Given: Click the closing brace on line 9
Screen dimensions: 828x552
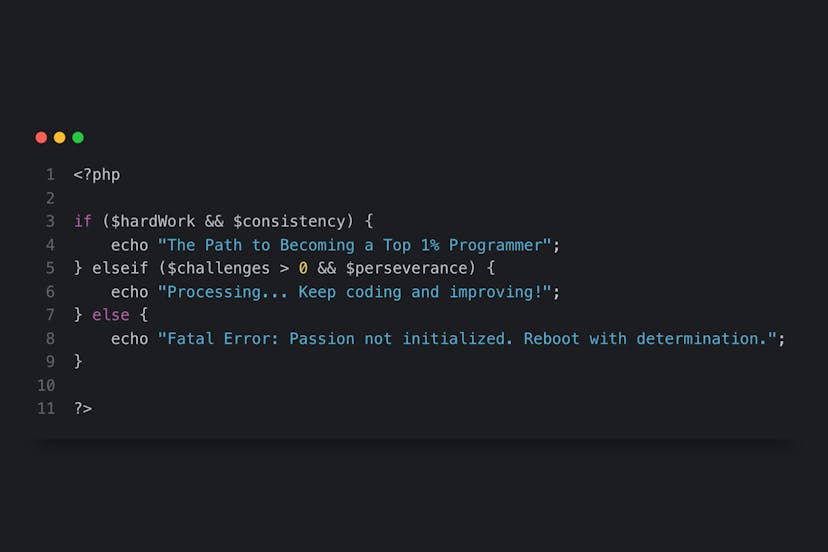Looking at the screenshot, I should (x=78, y=362).
